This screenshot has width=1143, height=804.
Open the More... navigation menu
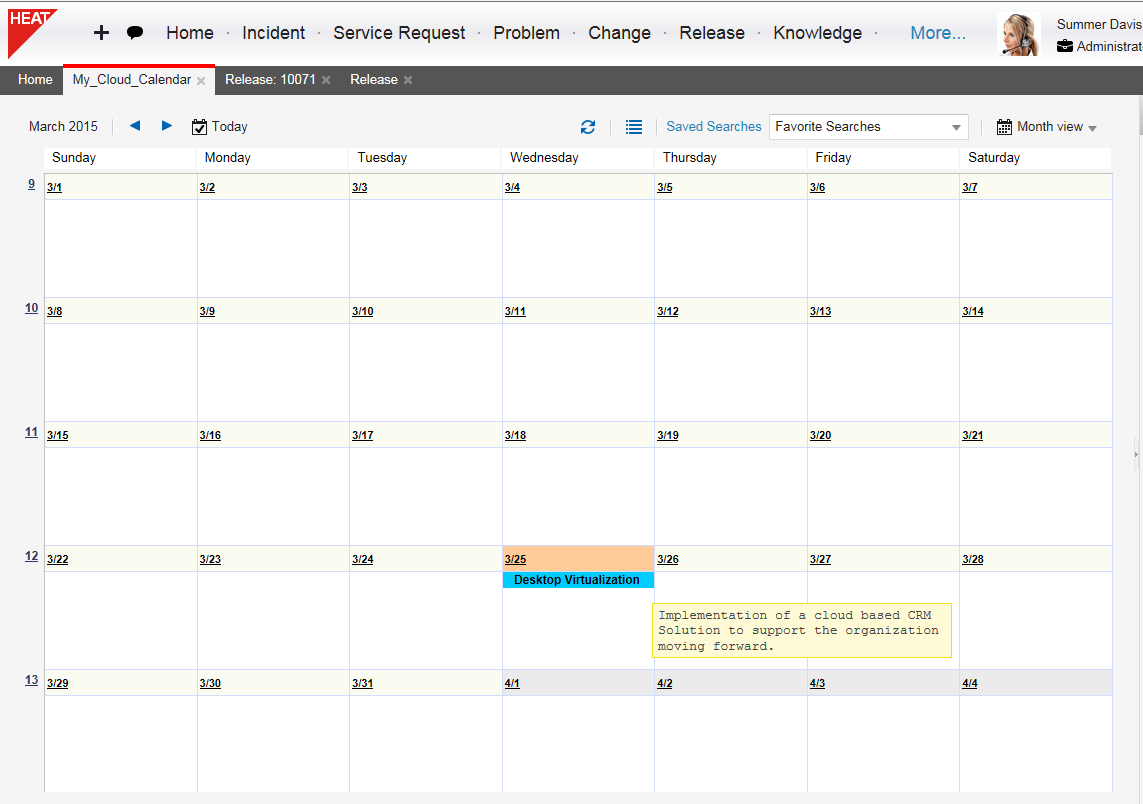coord(938,33)
